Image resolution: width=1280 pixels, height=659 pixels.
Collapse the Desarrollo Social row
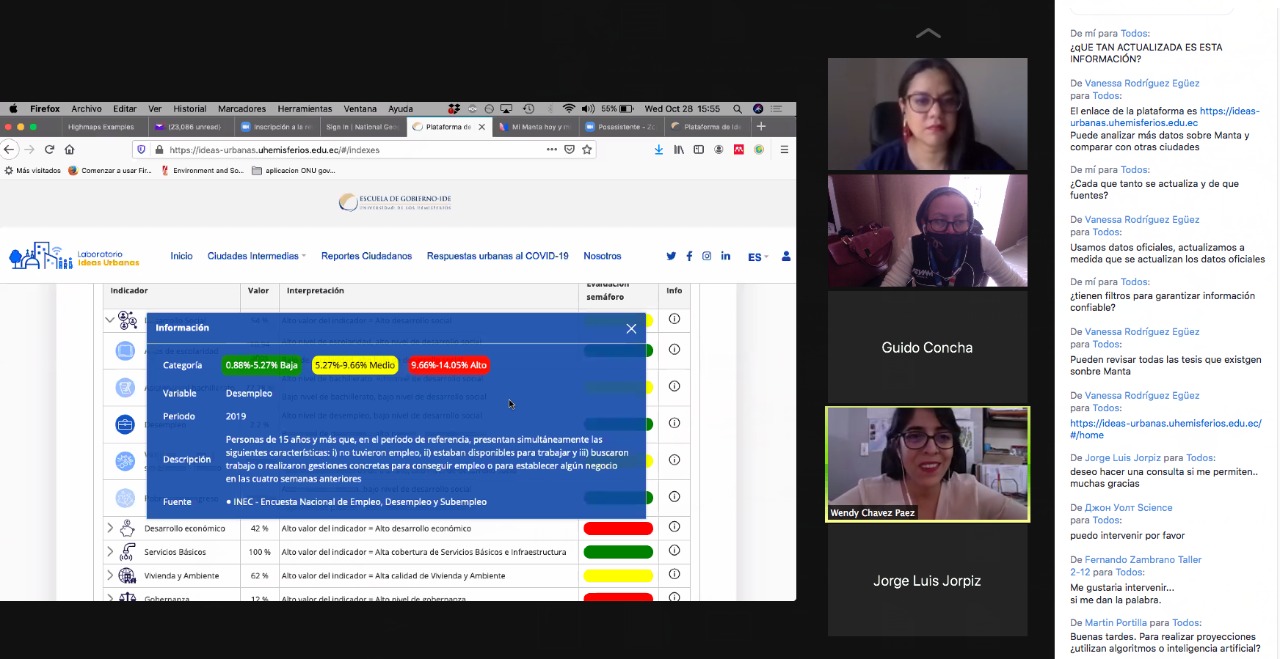110,320
